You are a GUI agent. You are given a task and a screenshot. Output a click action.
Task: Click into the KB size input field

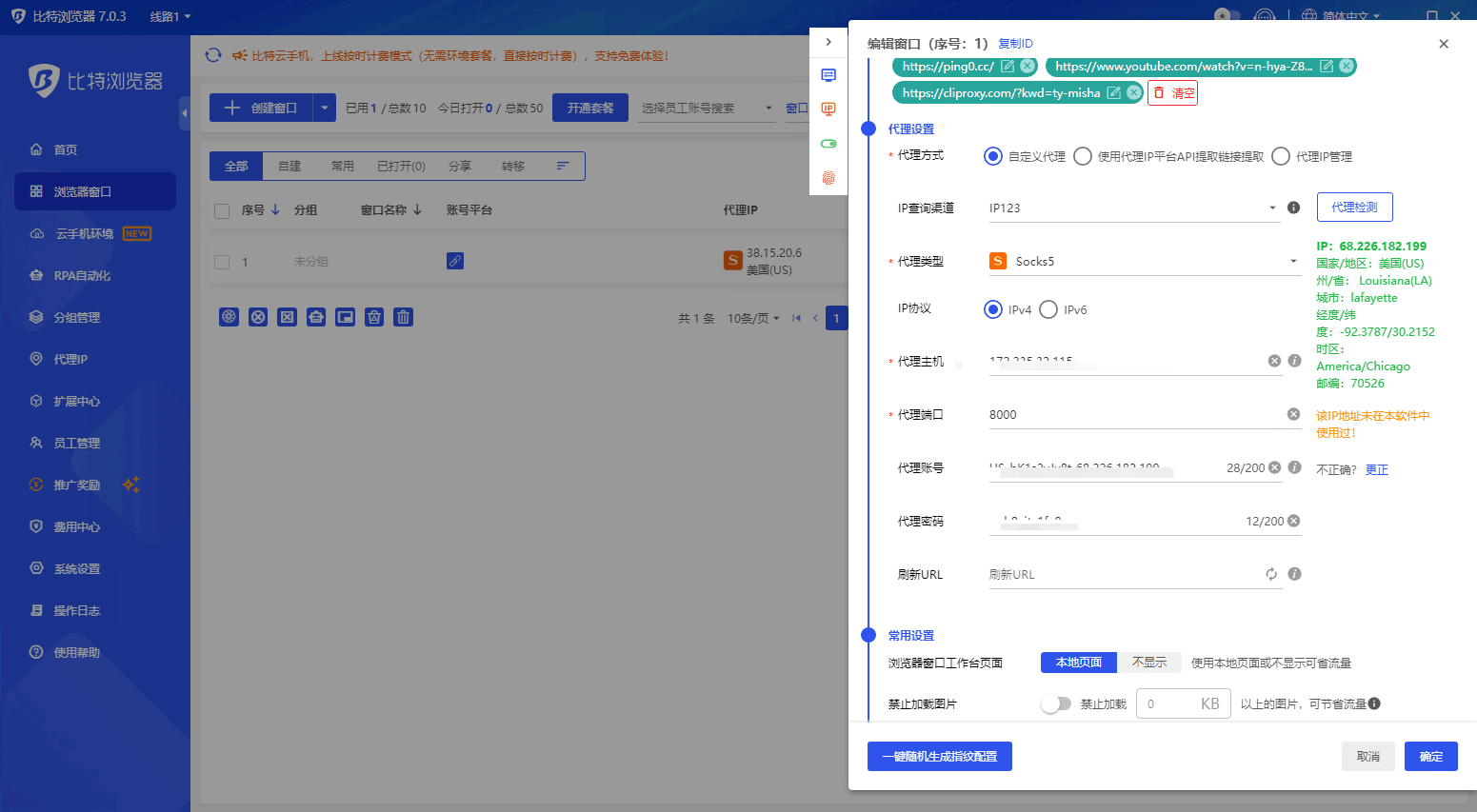[x=1183, y=703]
